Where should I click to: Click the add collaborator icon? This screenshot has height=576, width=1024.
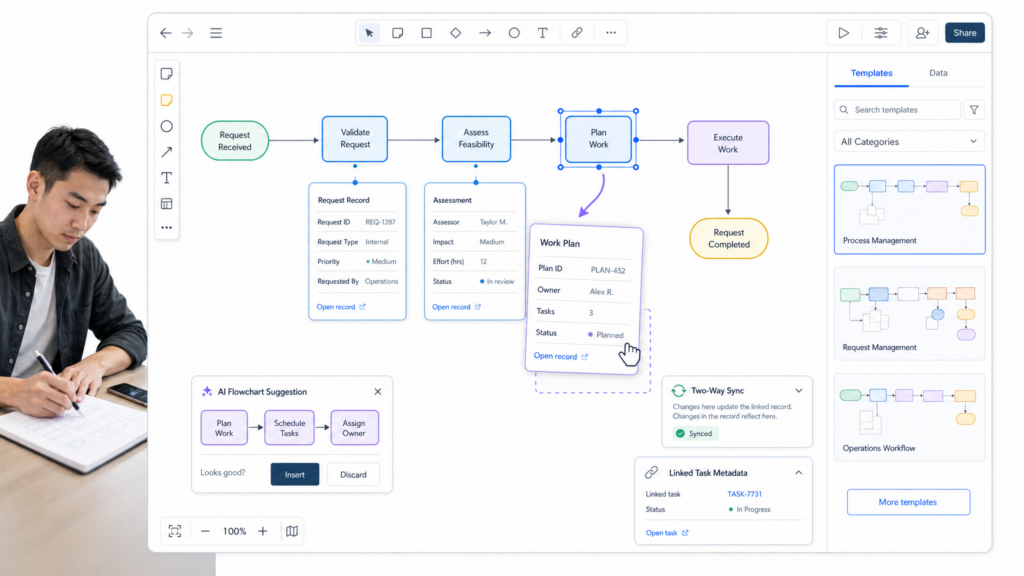pyautogui.click(x=922, y=33)
